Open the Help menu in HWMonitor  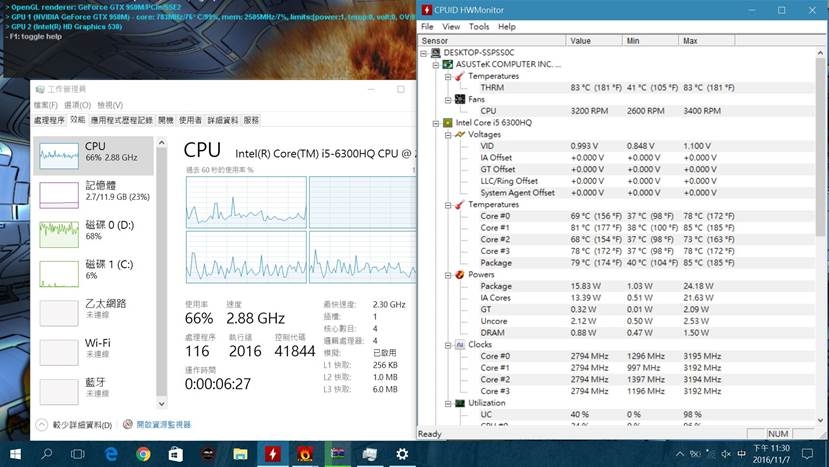[x=506, y=26]
